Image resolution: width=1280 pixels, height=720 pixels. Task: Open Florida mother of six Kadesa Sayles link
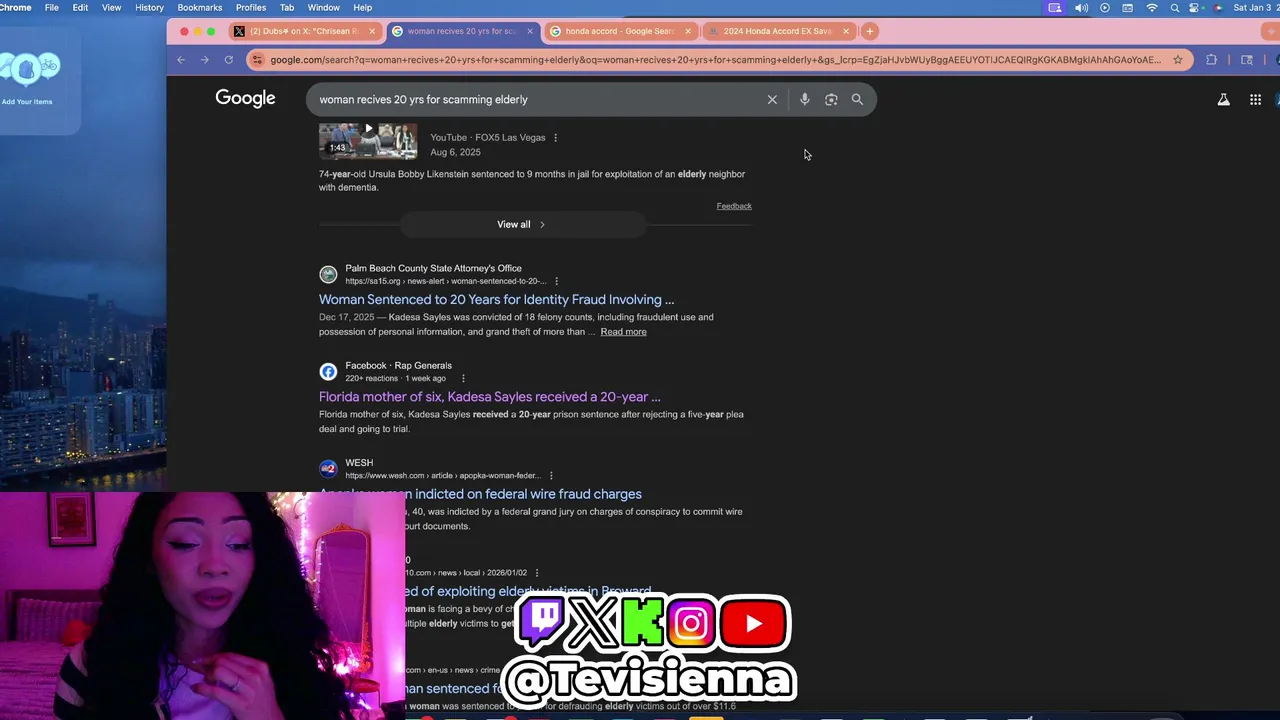(490, 397)
